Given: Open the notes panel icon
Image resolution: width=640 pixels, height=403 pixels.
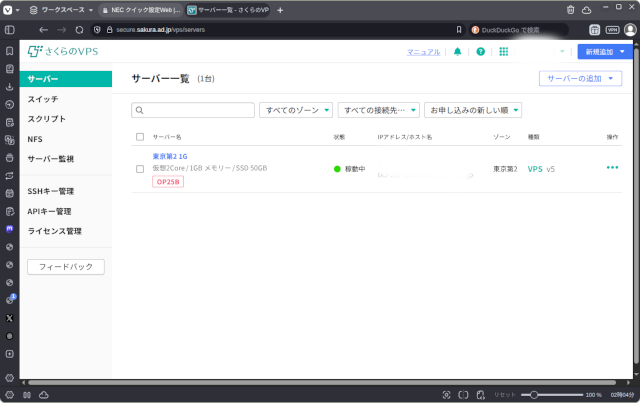Looking at the screenshot, I should 10,122.
